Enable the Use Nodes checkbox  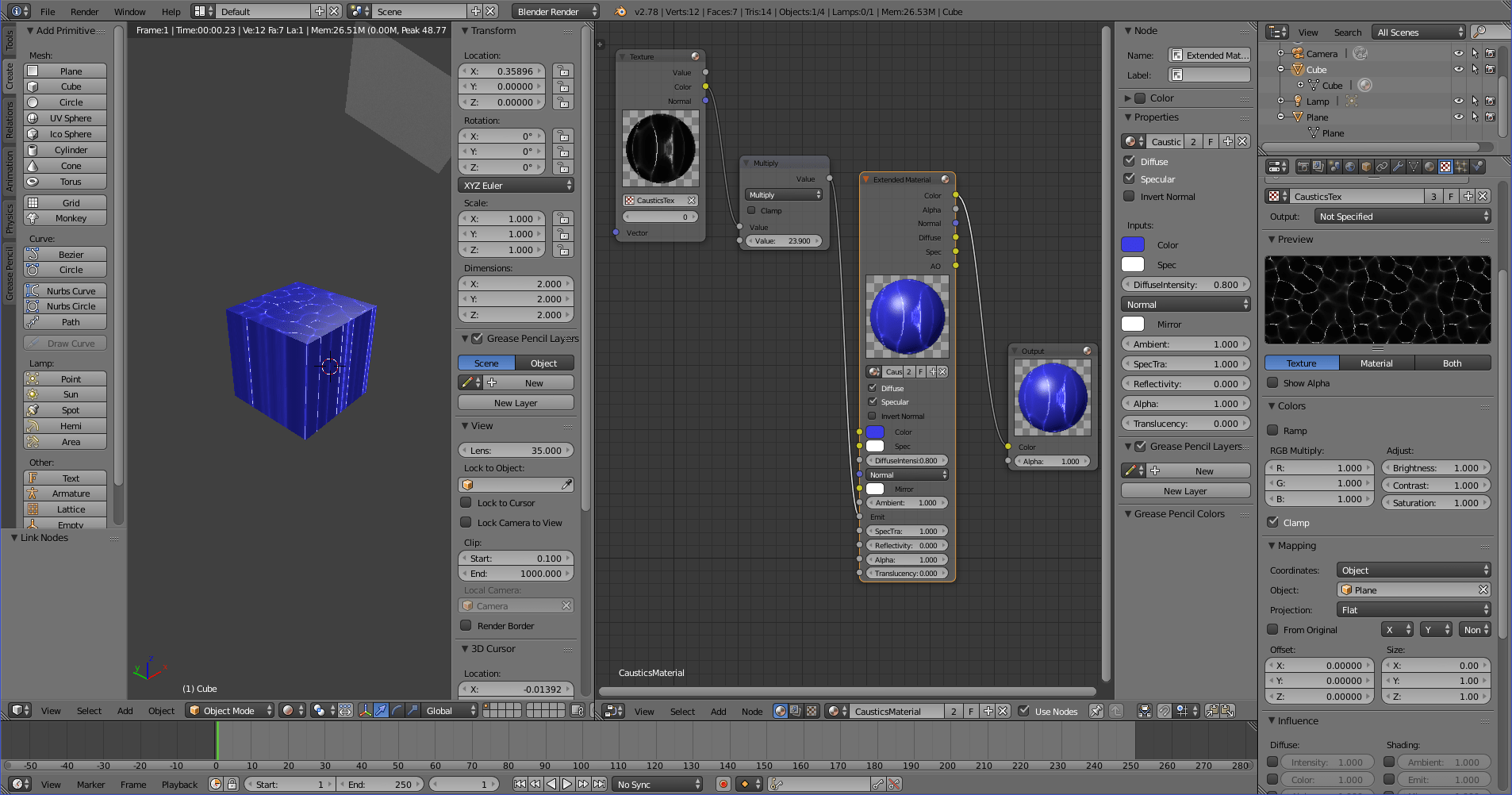[1026, 711]
